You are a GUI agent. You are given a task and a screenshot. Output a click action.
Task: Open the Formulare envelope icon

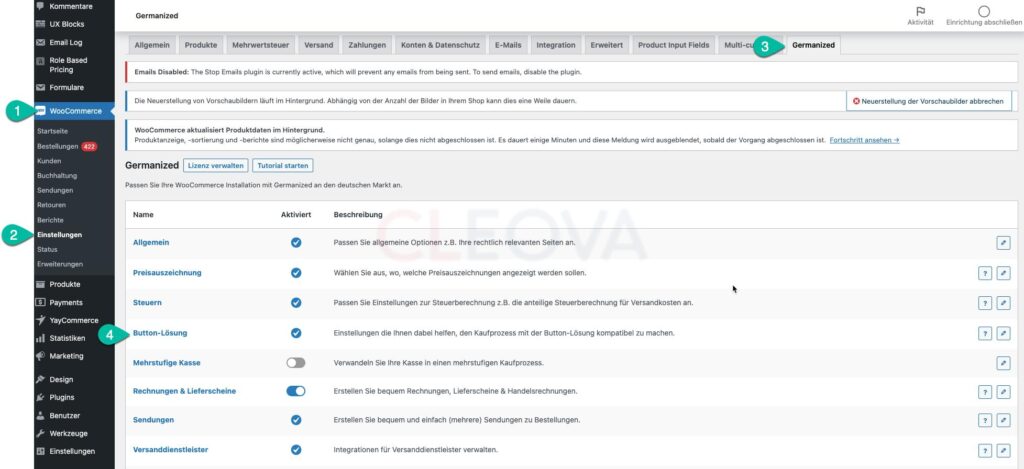(x=40, y=87)
